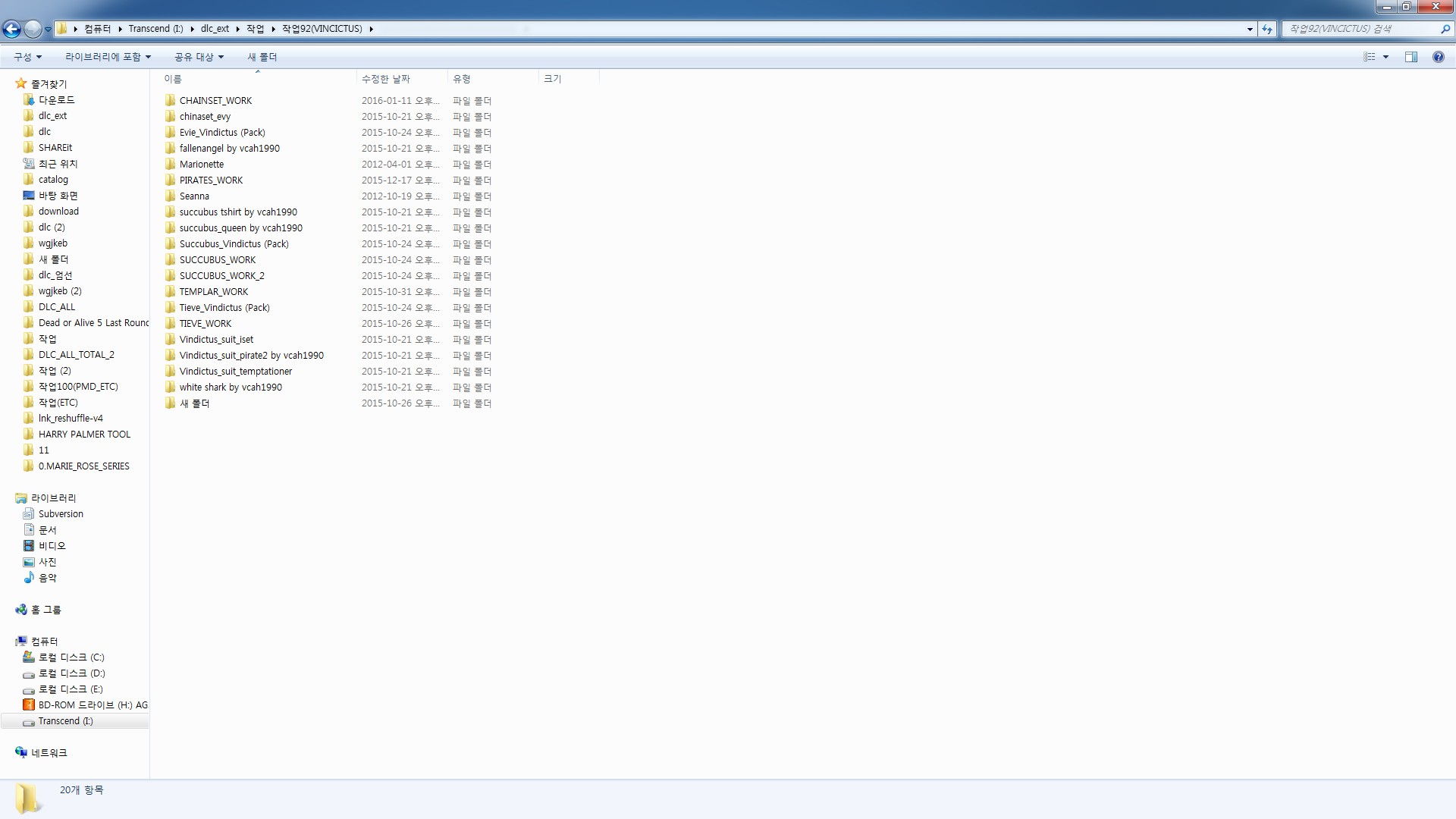Click the Subversion library icon
Screen dimensions: 1456x819
[29, 514]
